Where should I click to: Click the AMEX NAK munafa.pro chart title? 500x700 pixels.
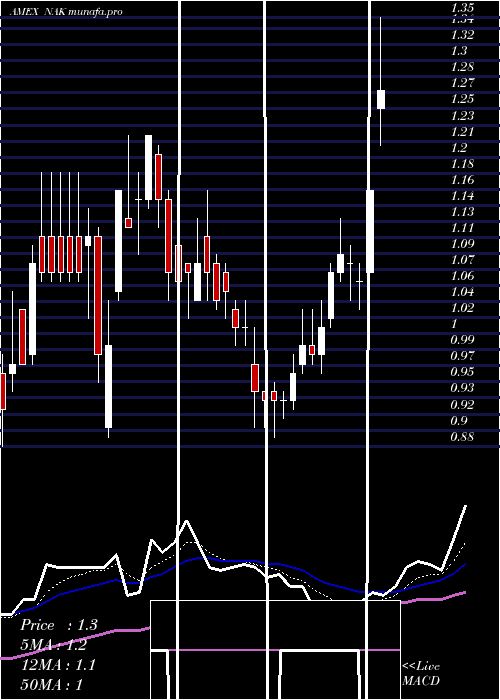point(66,12)
